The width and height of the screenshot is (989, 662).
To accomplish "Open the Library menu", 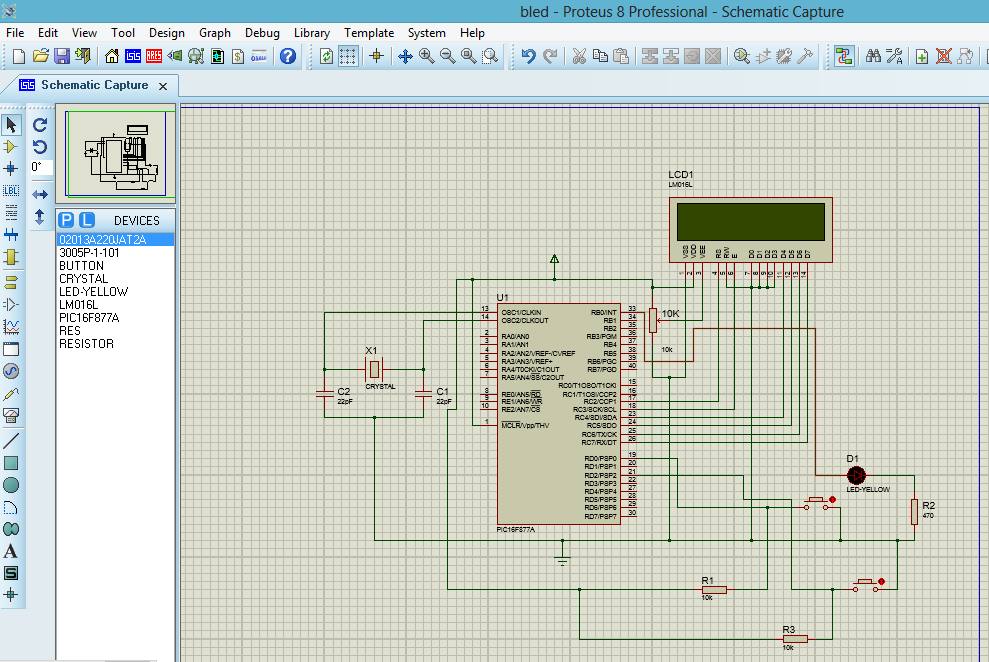I will tap(311, 33).
